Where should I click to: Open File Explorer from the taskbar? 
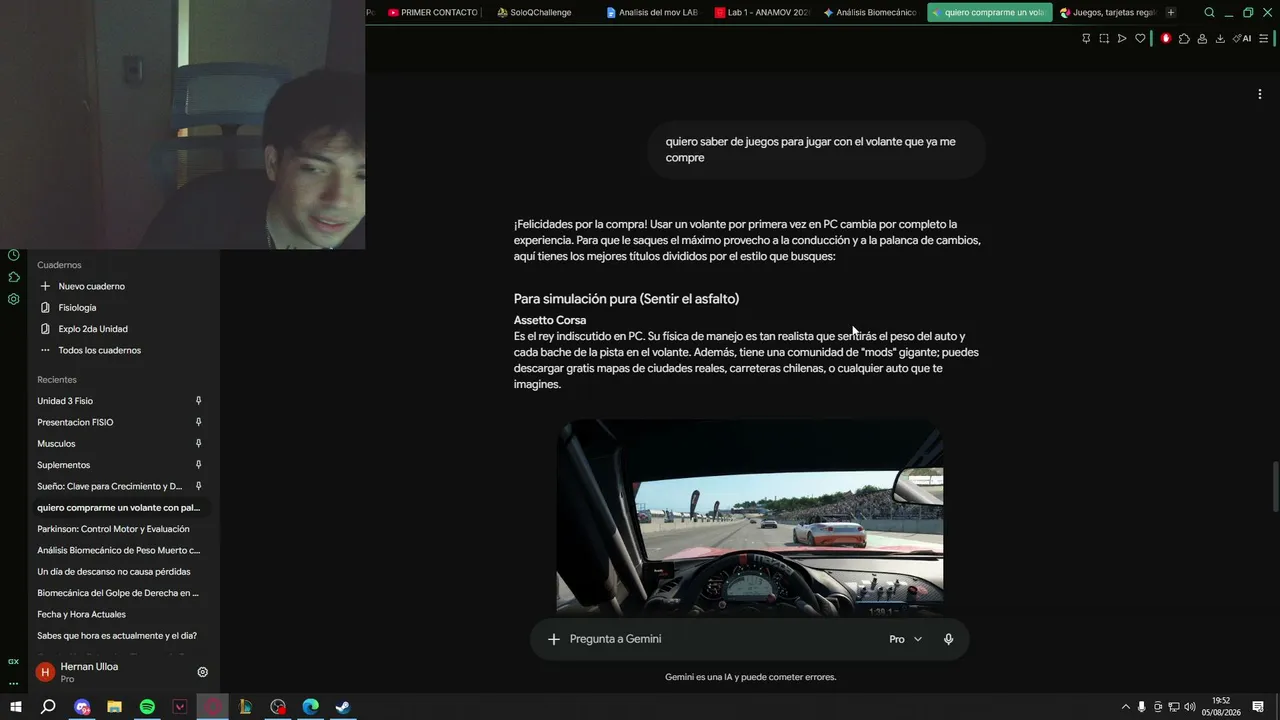114,707
